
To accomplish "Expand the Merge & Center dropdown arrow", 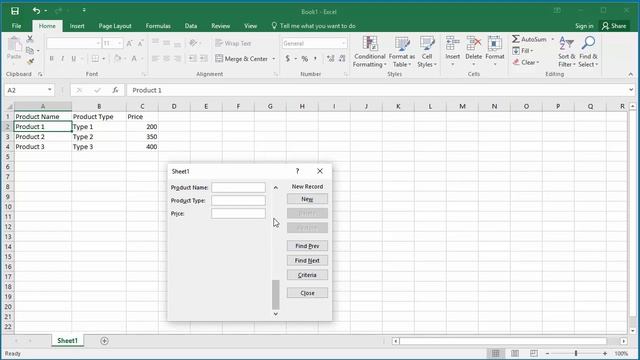I will point(274,59).
